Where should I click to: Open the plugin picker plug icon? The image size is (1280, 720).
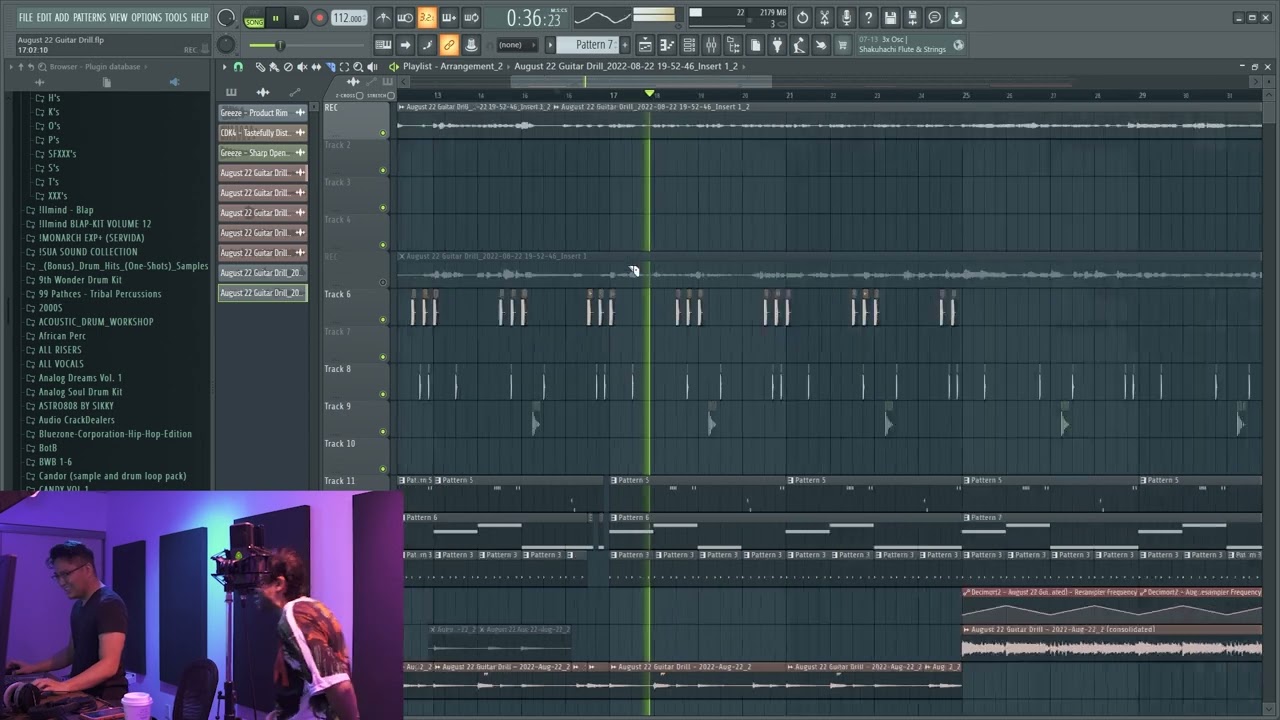point(777,45)
